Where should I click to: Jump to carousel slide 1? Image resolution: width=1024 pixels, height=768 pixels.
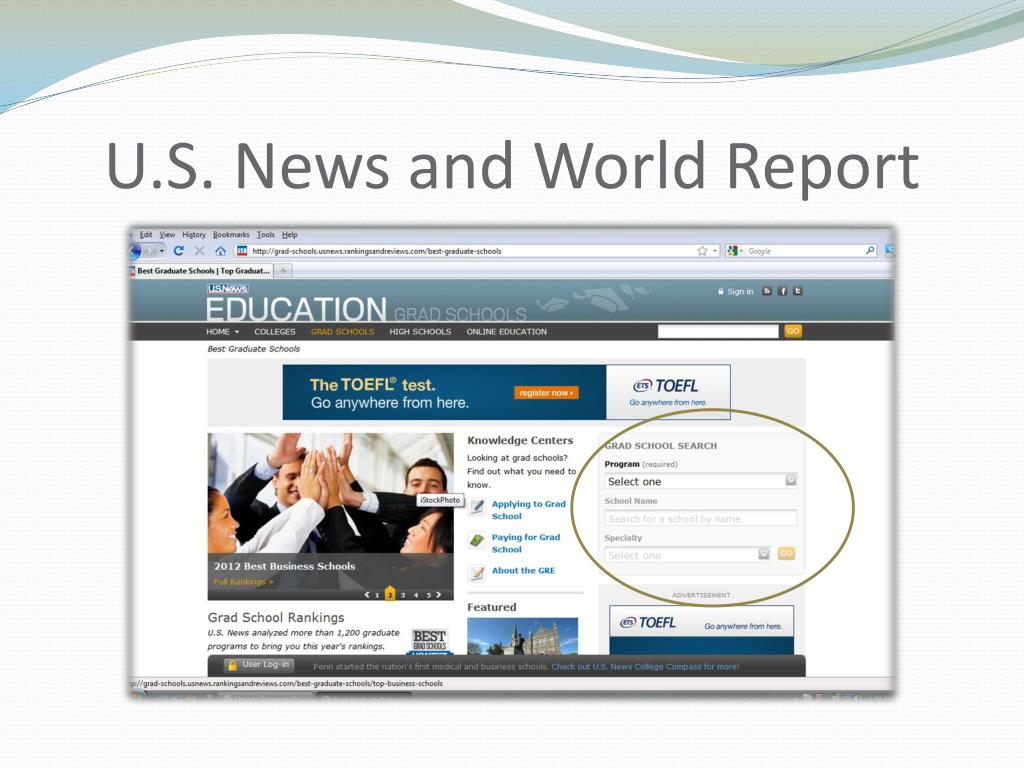pyautogui.click(x=377, y=595)
